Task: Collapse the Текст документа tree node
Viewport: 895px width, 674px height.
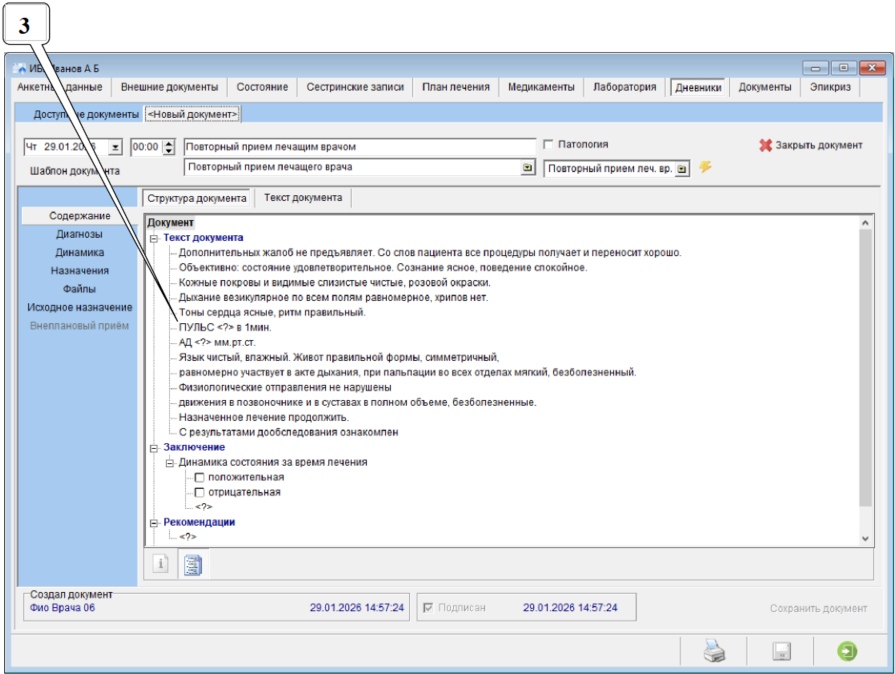Action: point(154,238)
